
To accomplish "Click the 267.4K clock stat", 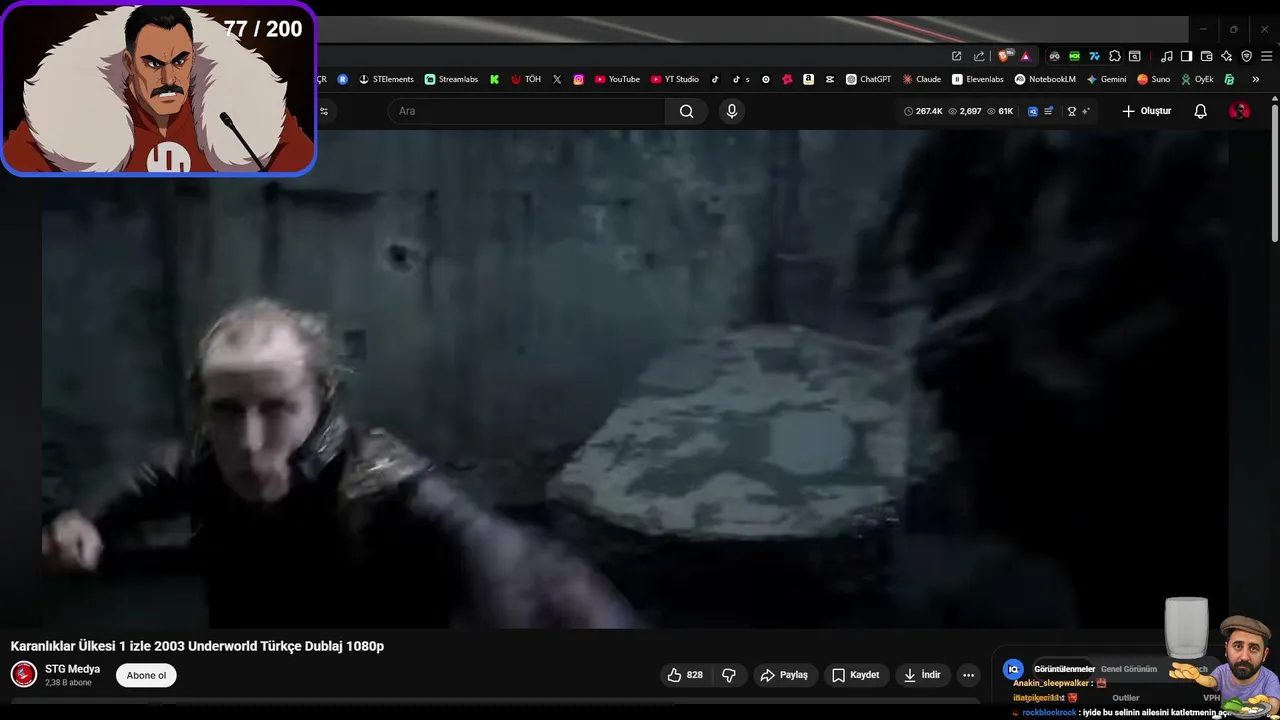I will pos(923,111).
